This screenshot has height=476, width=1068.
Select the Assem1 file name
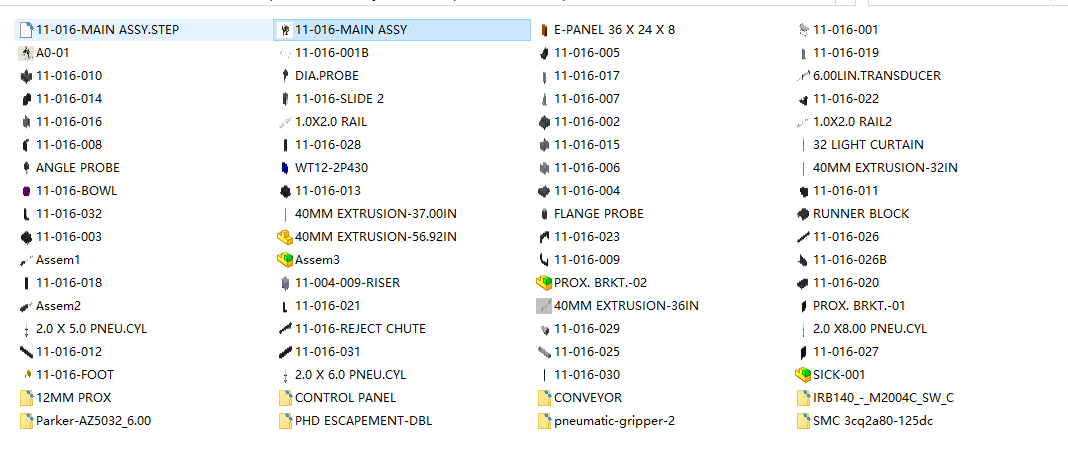58,259
